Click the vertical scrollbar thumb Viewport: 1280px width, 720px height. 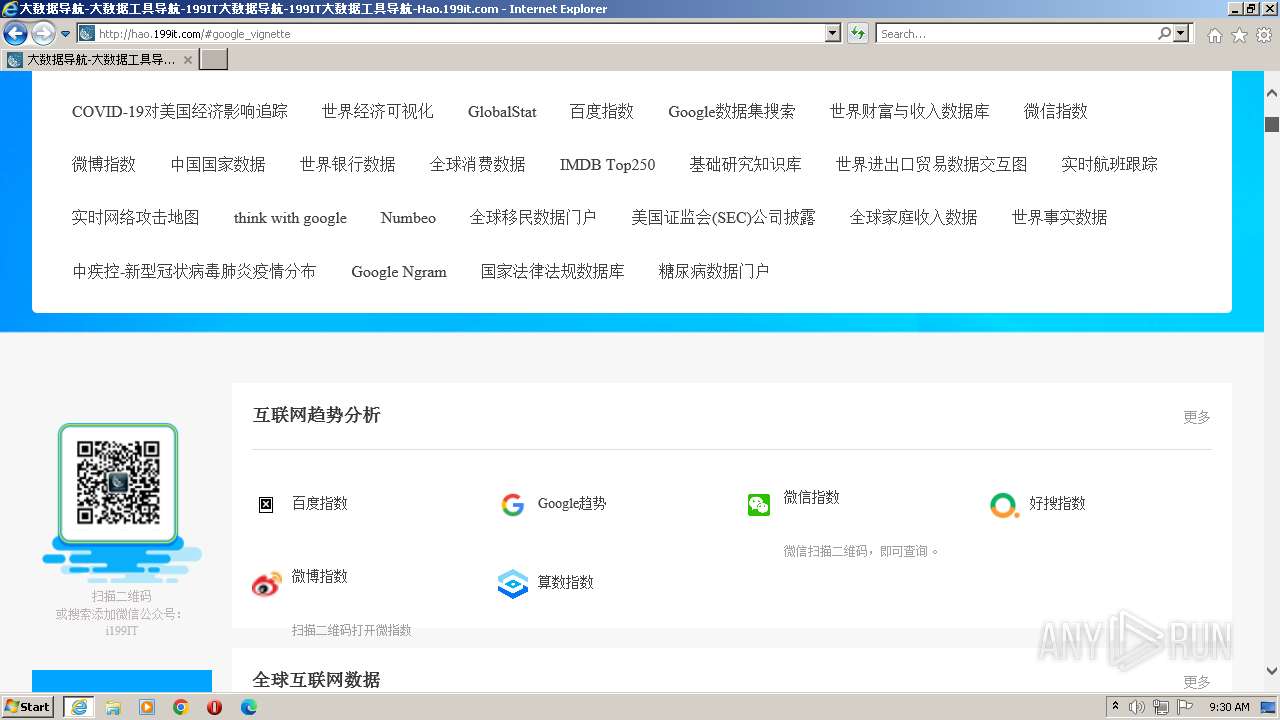coord(1272,124)
